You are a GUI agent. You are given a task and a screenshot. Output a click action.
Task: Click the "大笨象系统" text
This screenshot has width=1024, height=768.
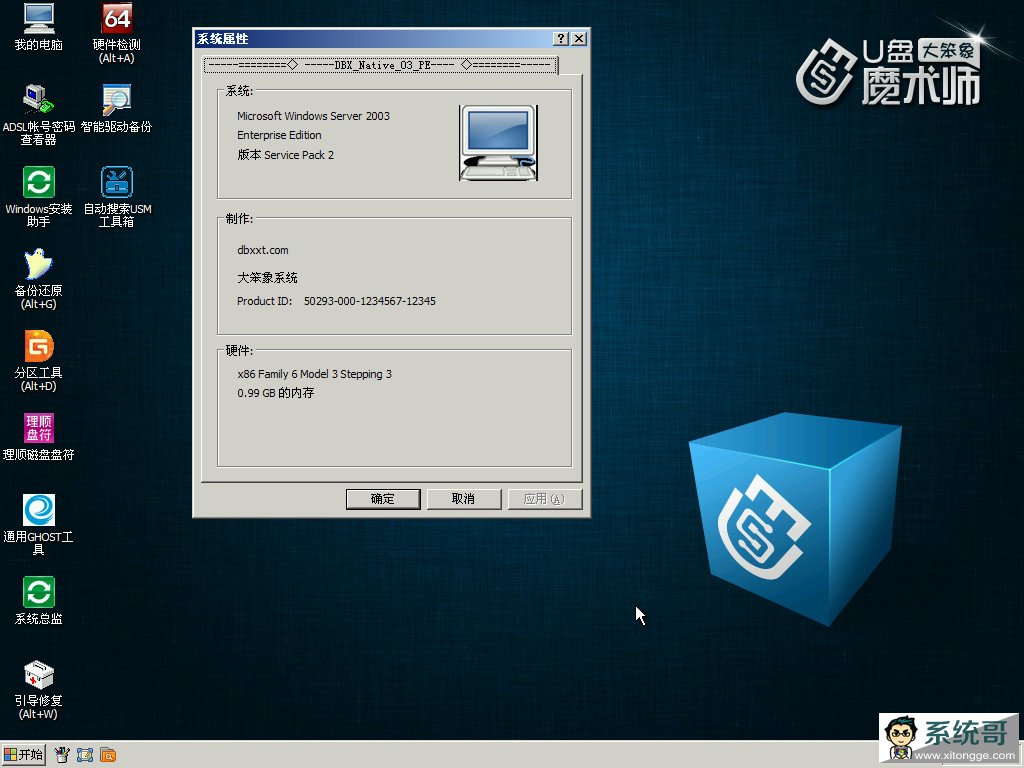[267, 278]
